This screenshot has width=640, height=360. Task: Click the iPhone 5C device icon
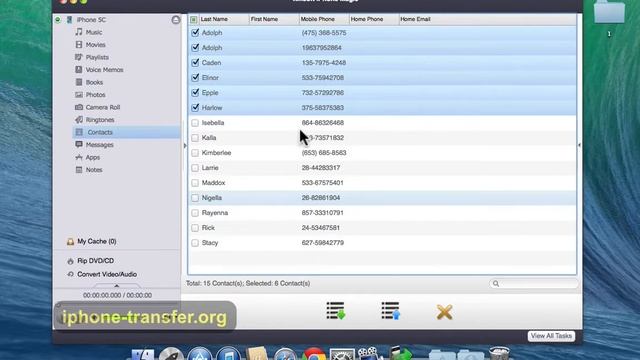click(x=69, y=20)
